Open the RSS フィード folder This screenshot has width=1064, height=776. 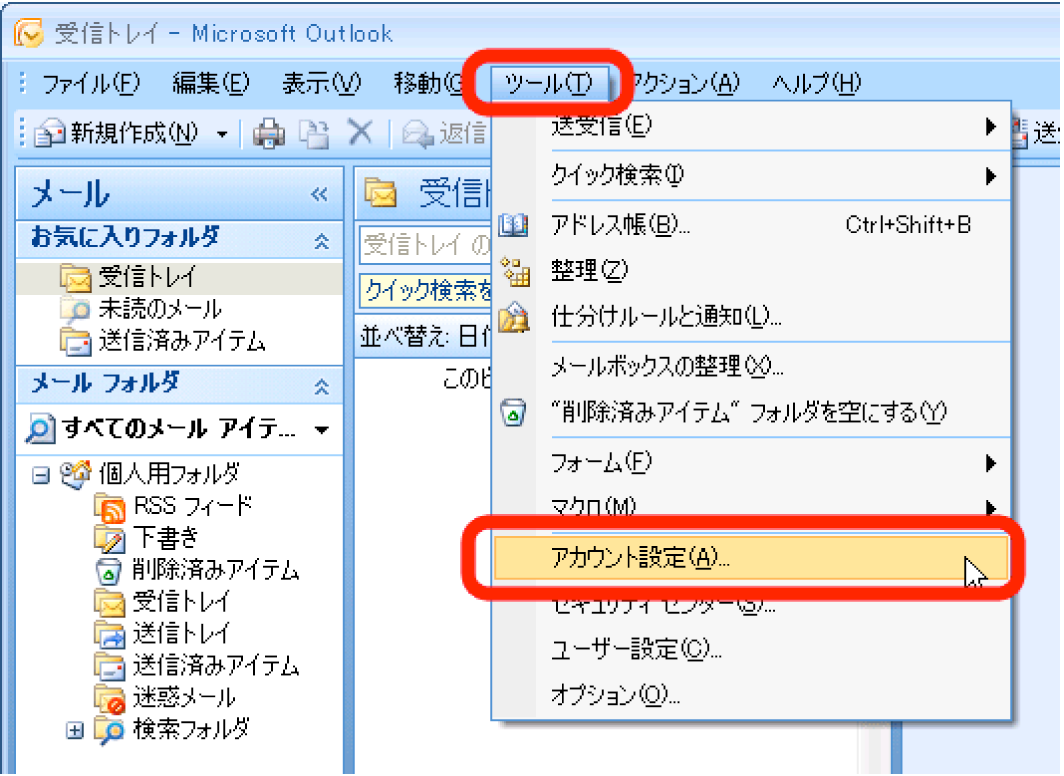click(192, 506)
